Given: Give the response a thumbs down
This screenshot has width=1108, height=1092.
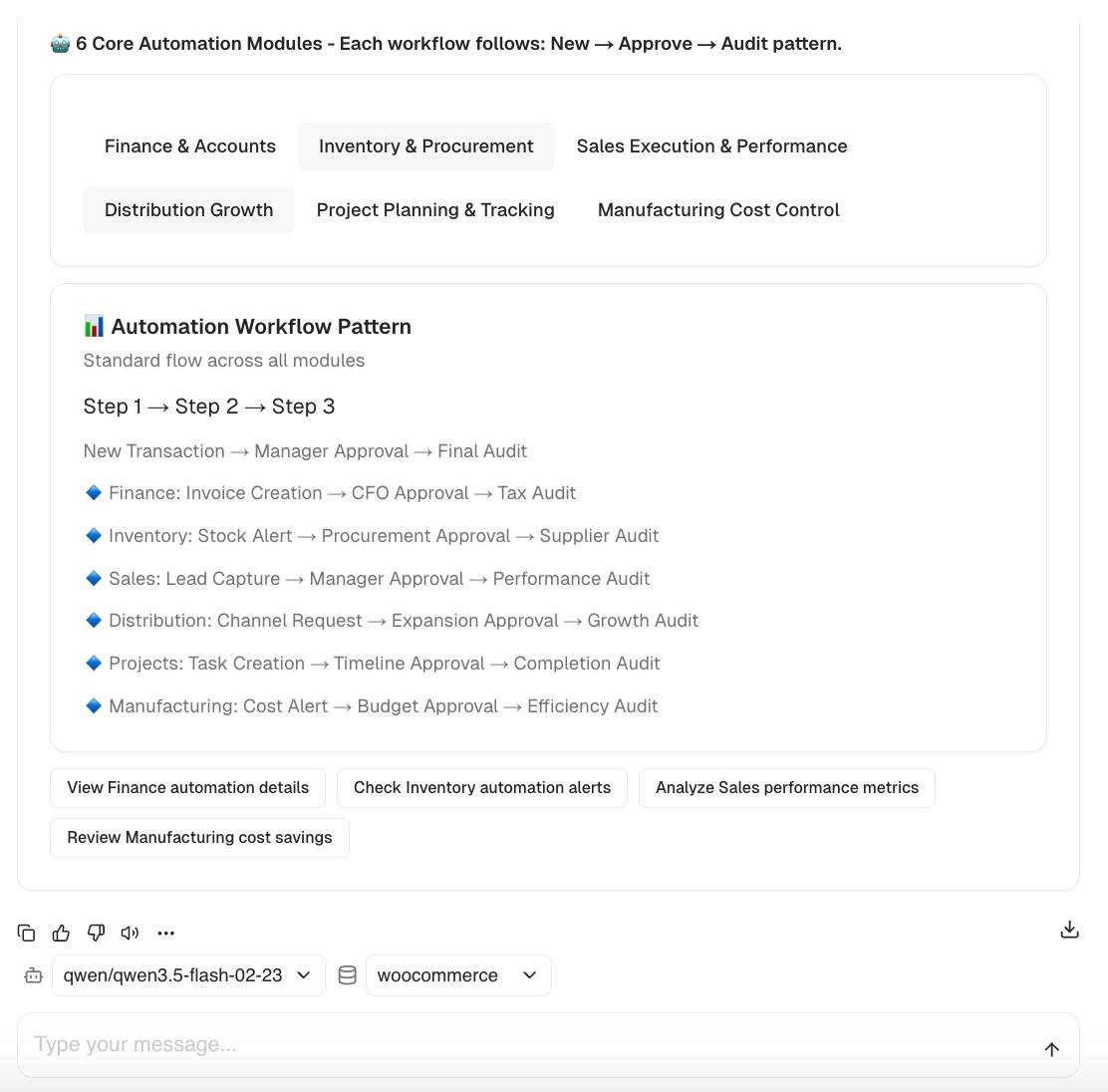Looking at the screenshot, I should 96,933.
